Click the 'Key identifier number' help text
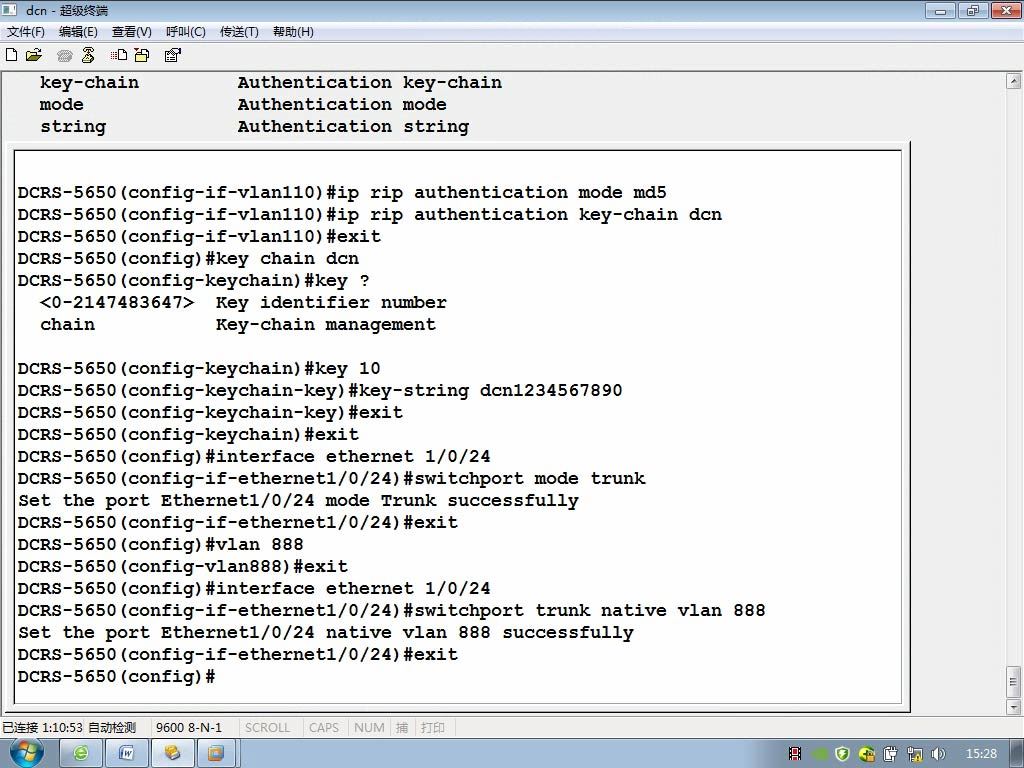This screenshot has height=768, width=1024. [x=331, y=302]
